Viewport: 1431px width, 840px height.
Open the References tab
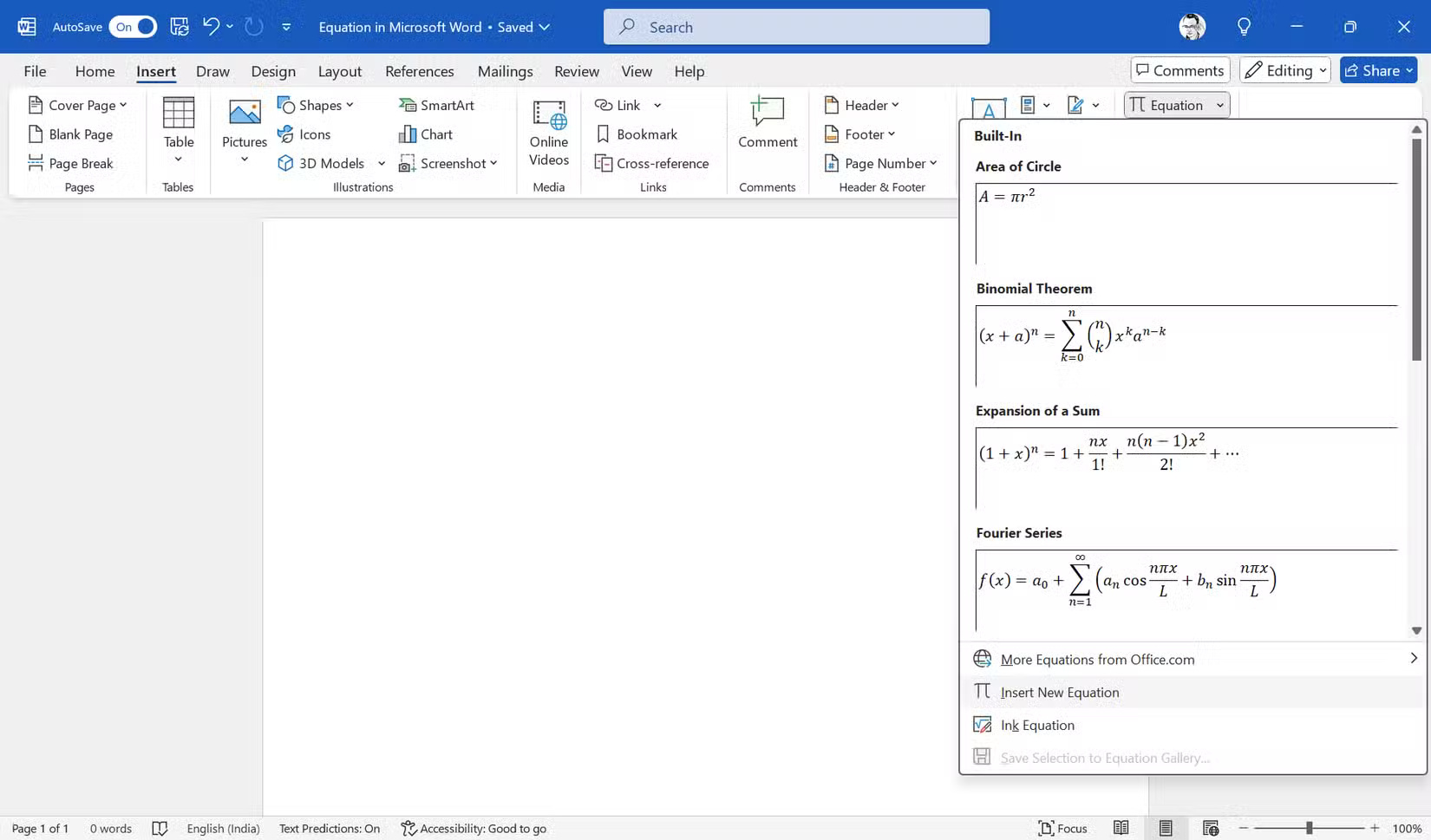(x=419, y=71)
